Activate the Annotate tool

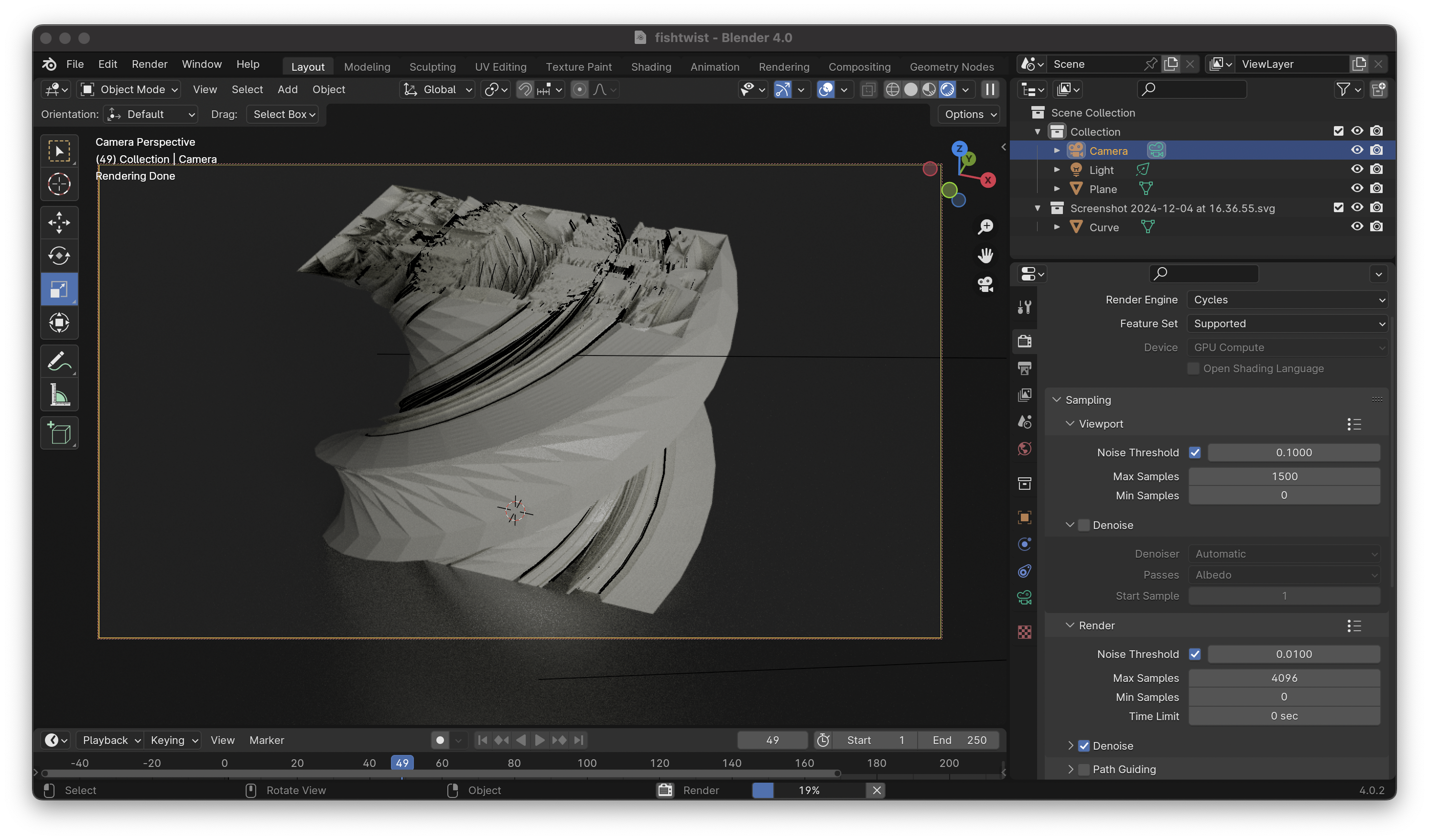click(x=59, y=361)
